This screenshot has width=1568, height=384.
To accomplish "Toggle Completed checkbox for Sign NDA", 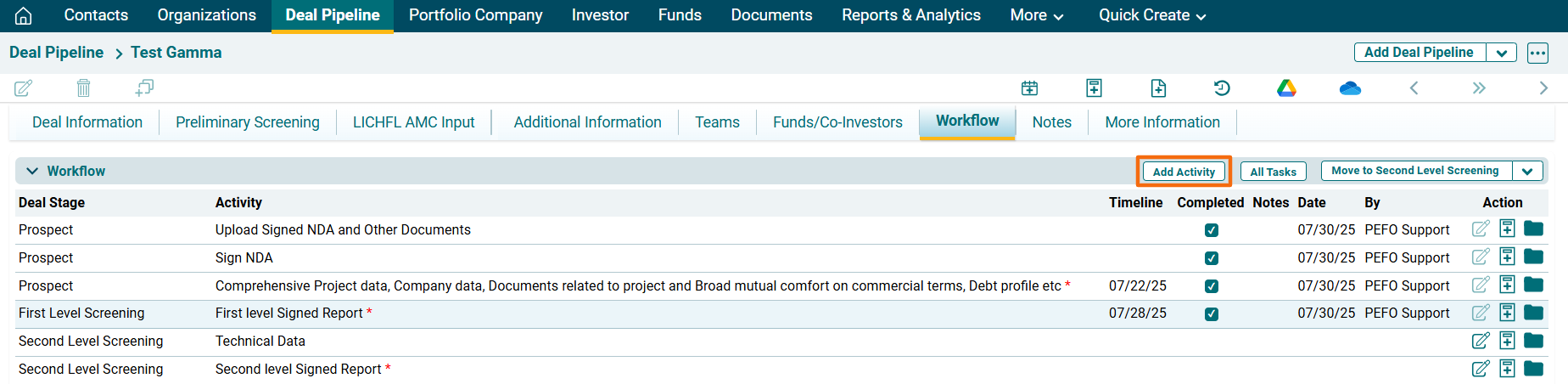I will point(1211,258).
